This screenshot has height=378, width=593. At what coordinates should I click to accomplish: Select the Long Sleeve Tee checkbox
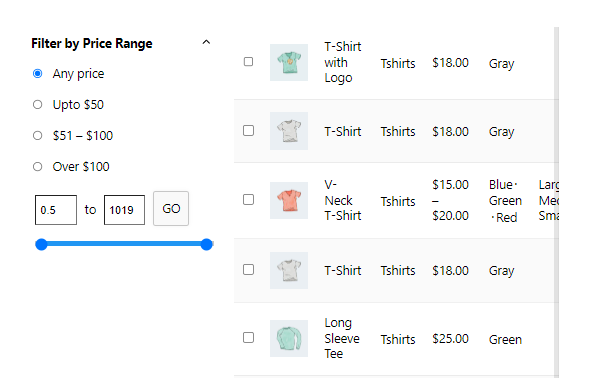click(x=248, y=338)
